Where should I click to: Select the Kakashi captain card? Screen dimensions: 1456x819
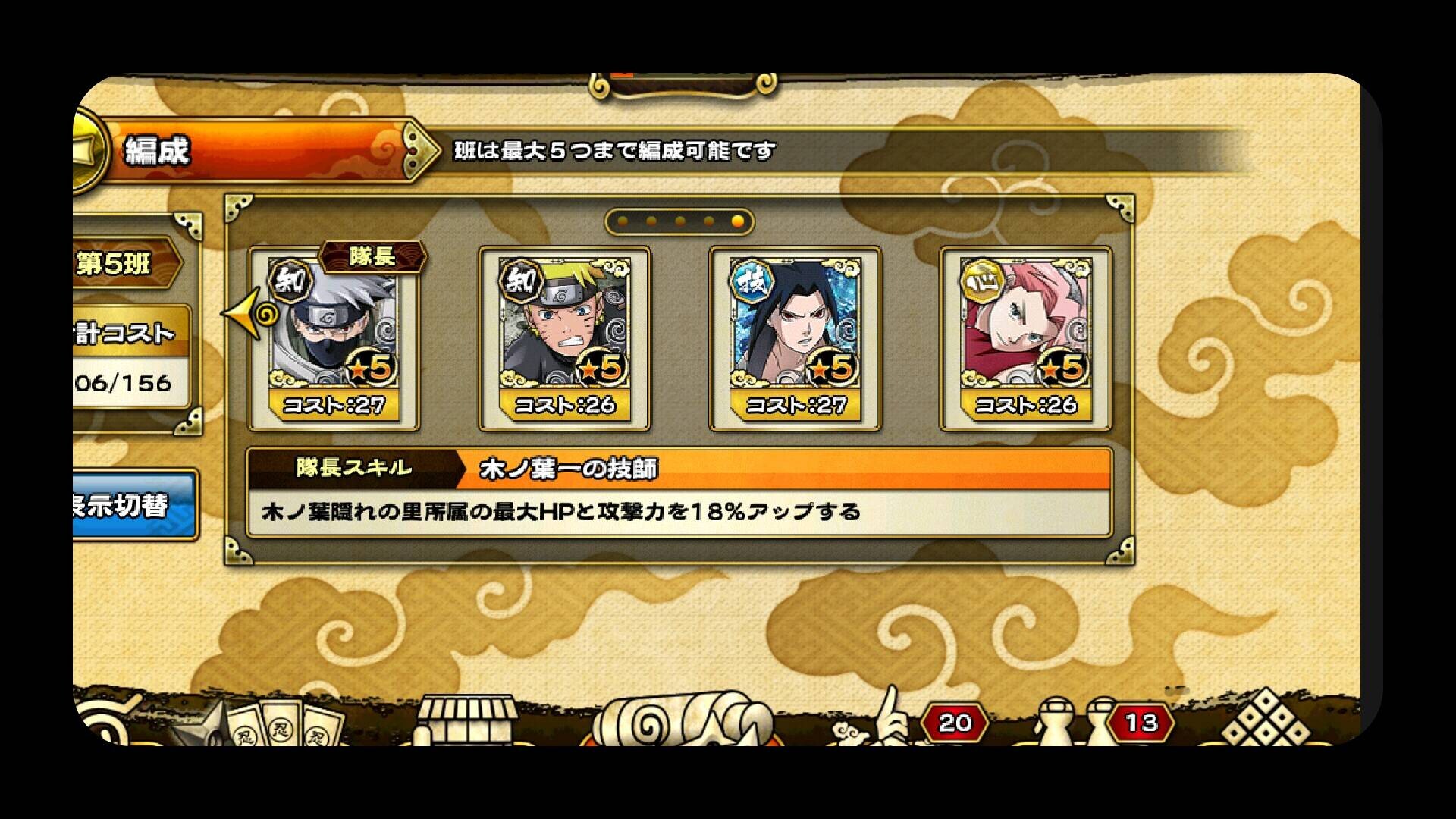point(333,338)
